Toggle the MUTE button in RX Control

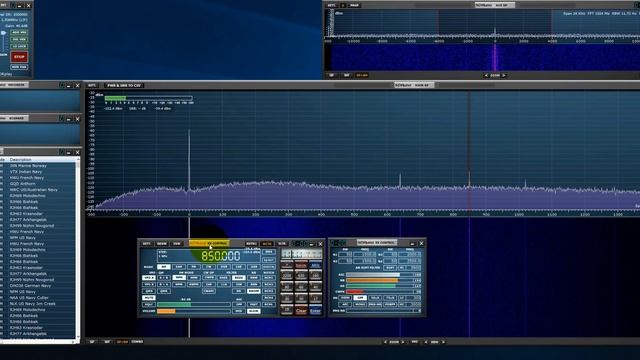coord(149,298)
